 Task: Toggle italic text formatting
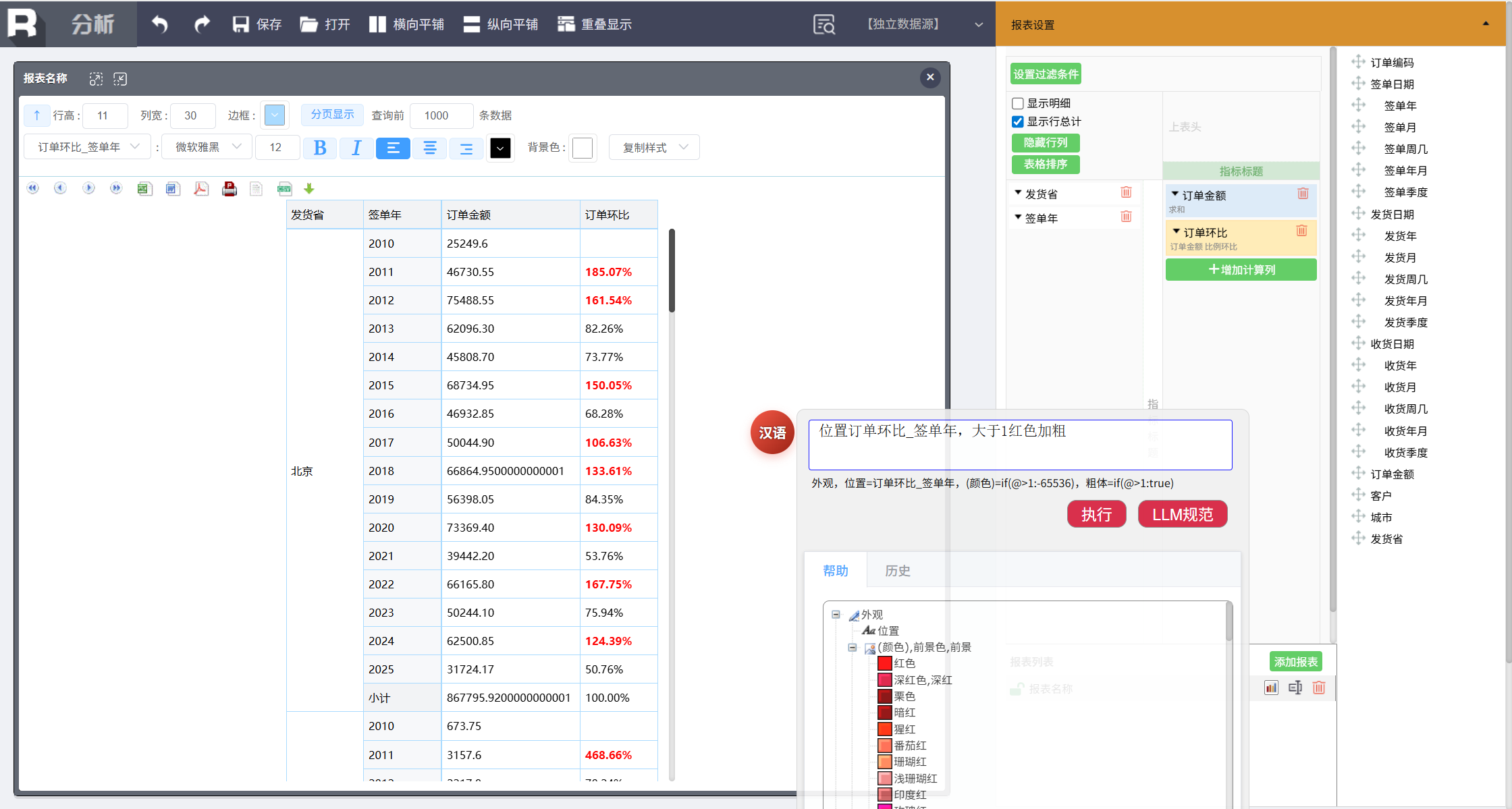click(356, 148)
